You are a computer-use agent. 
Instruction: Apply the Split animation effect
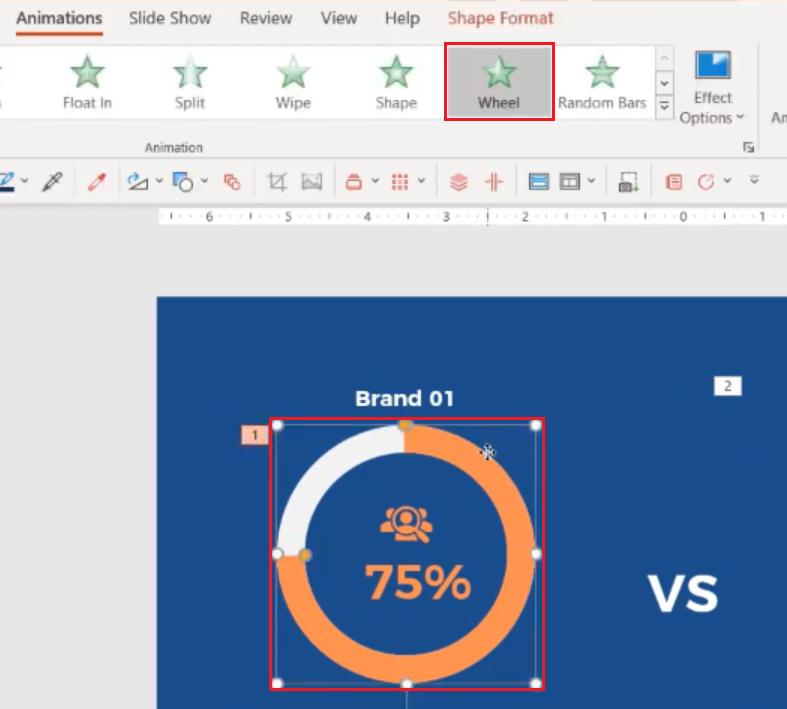click(x=190, y=82)
